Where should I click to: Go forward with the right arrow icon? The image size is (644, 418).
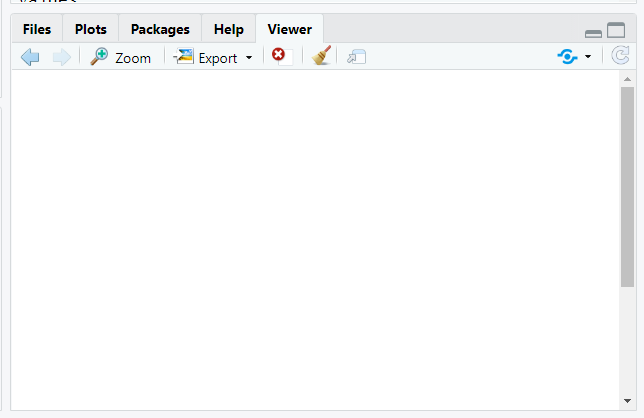pos(62,57)
